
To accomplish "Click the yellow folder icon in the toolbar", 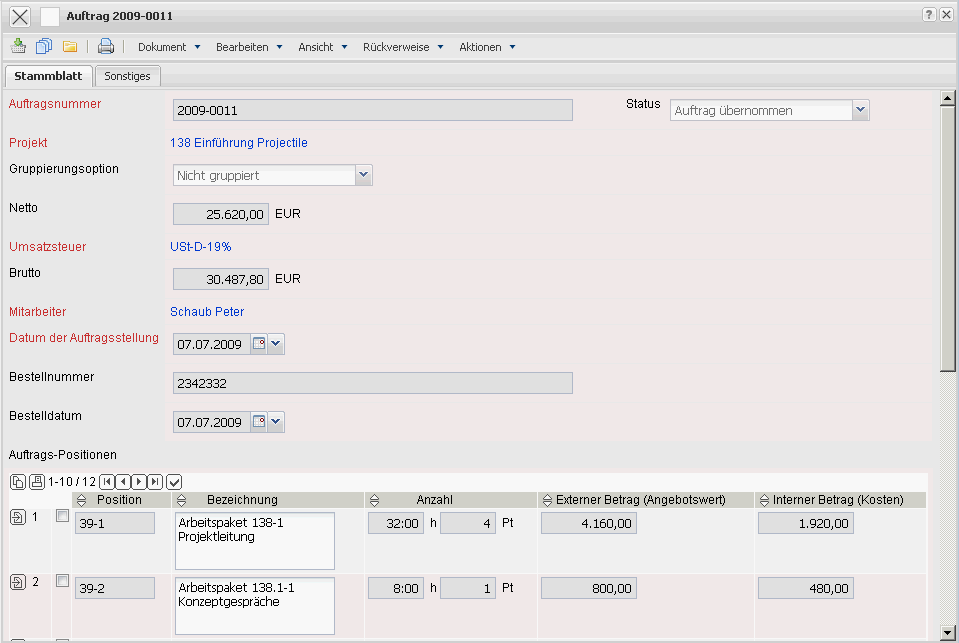I will 70,46.
